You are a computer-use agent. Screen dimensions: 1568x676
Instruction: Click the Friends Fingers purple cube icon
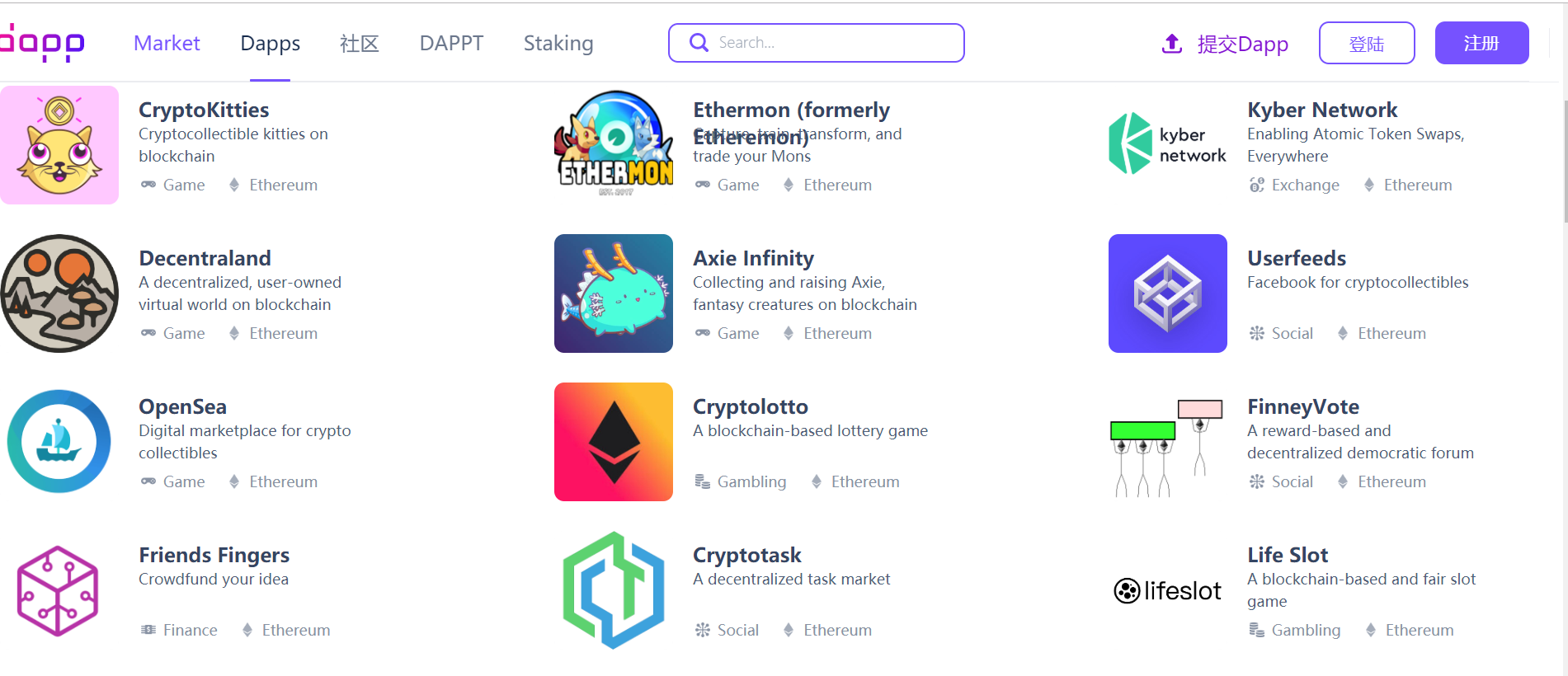coord(58,590)
